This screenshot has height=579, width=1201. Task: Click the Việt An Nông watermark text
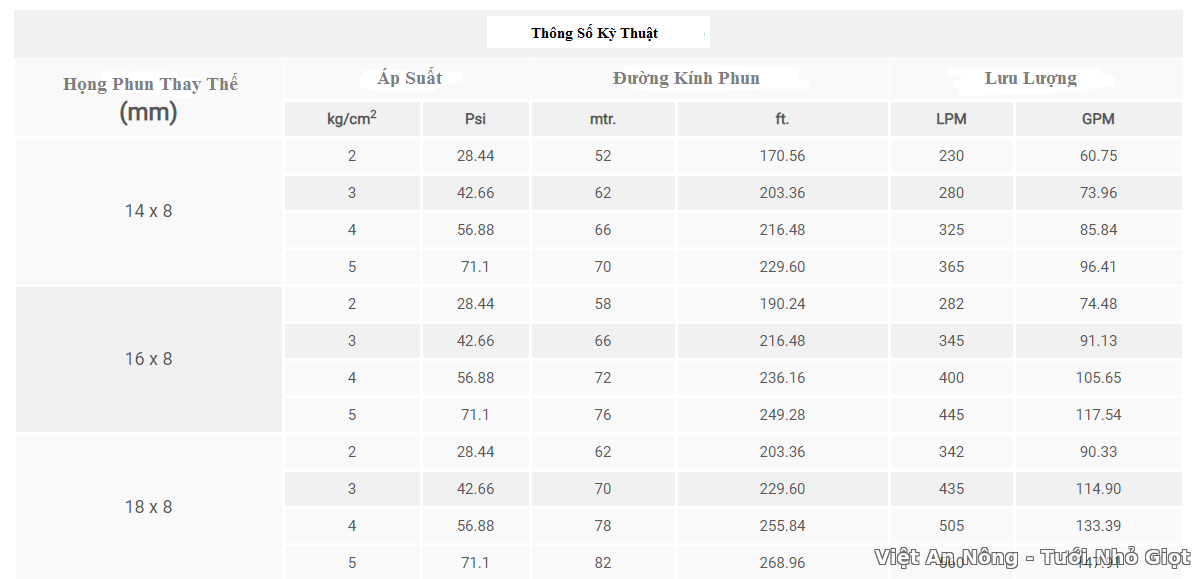click(1031, 558)
